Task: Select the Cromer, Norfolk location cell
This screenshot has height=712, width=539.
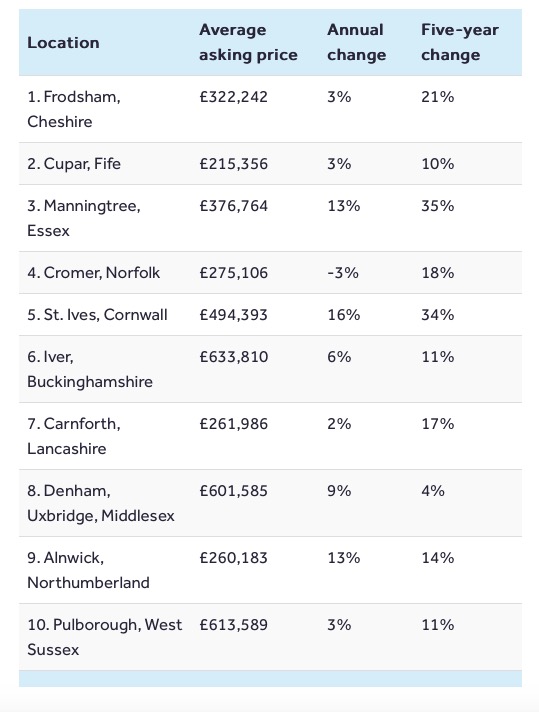Action: click(94, 272)
